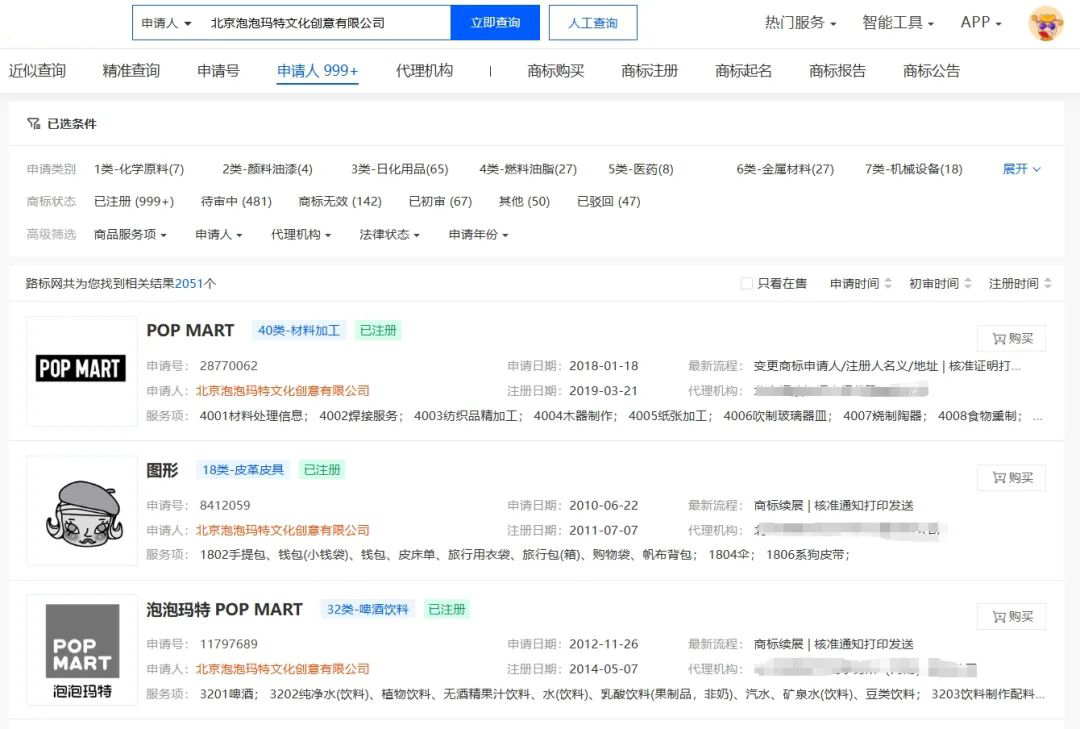Sort results by 申请时间 arrows

click(x=887, y=284)
